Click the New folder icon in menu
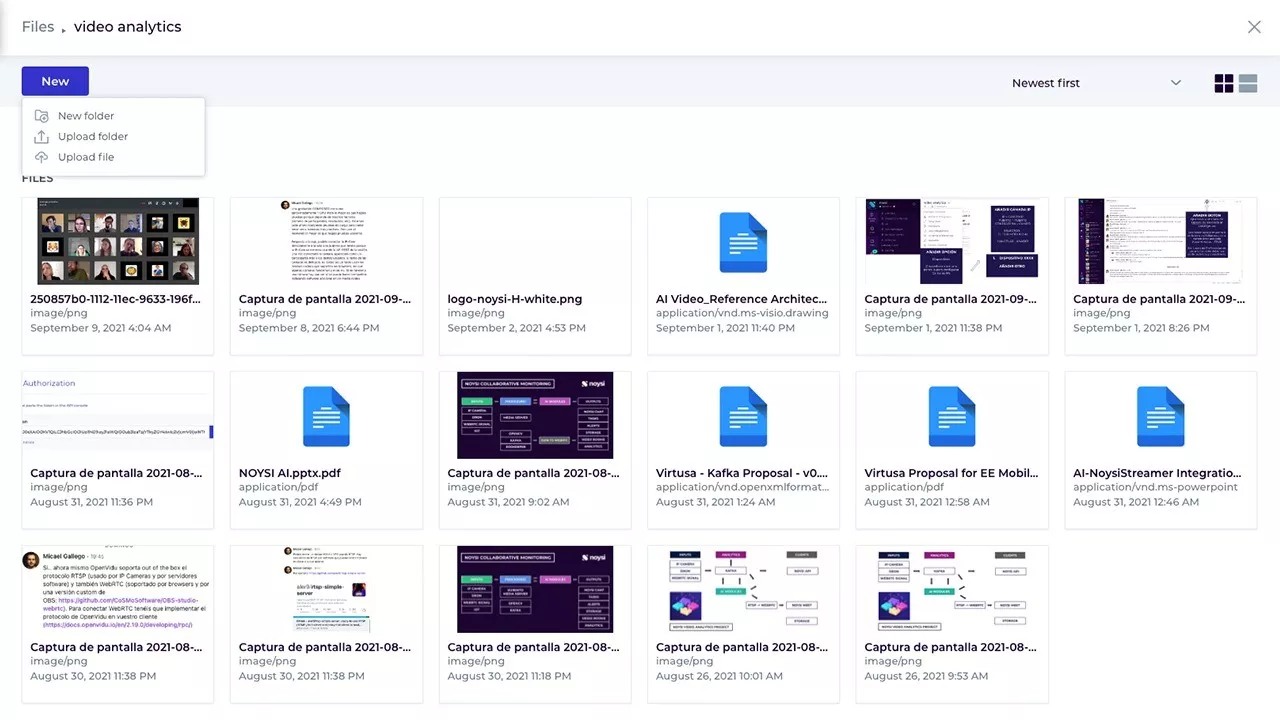1280x720 pixels. coord(41,116)
